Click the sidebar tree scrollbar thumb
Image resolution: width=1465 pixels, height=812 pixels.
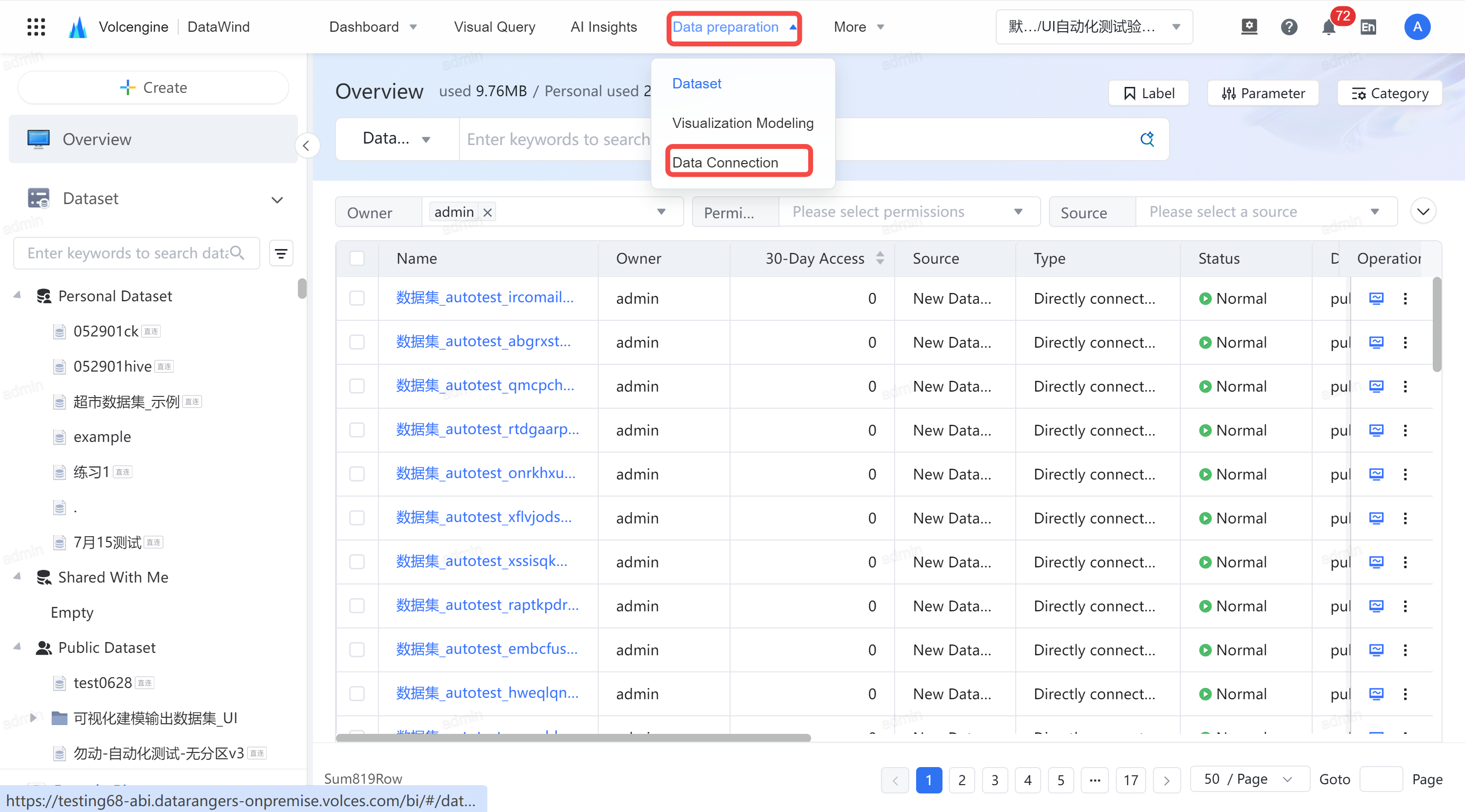click(x=302, y=288)
